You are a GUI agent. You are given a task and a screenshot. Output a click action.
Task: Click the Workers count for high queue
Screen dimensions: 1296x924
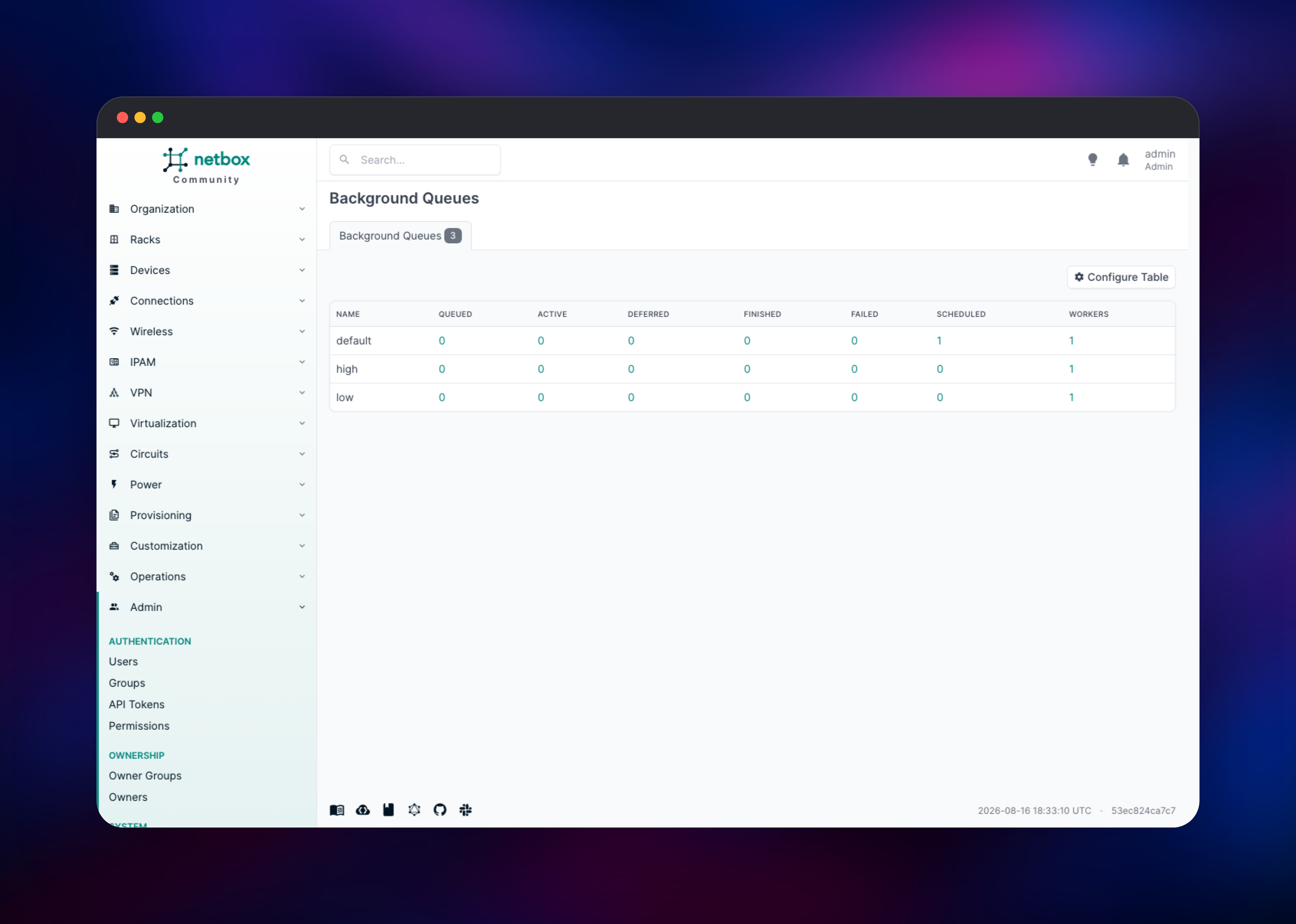[x=1071, y=369]
